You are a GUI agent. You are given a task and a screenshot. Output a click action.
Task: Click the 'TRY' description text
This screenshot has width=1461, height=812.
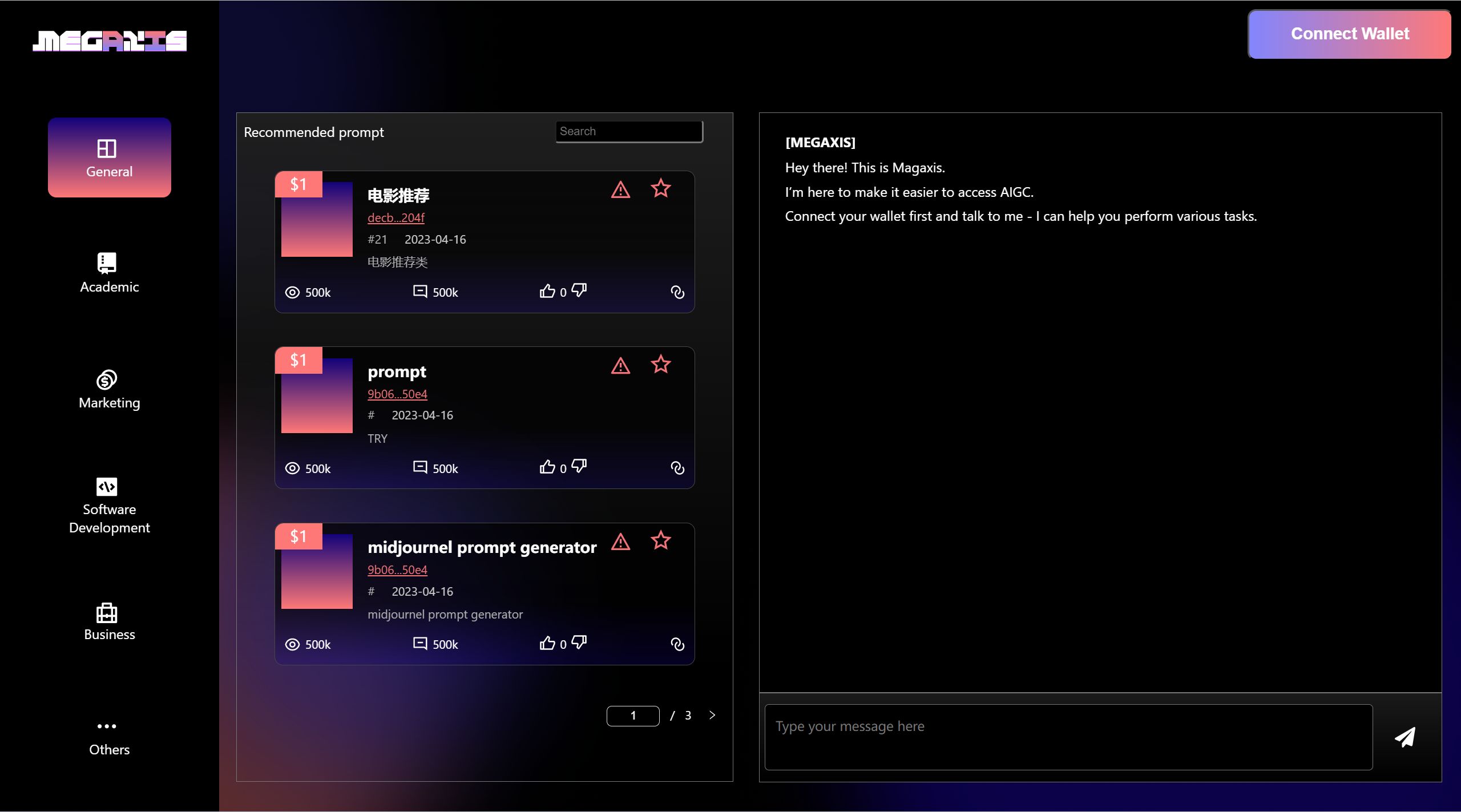coord(377,438)
